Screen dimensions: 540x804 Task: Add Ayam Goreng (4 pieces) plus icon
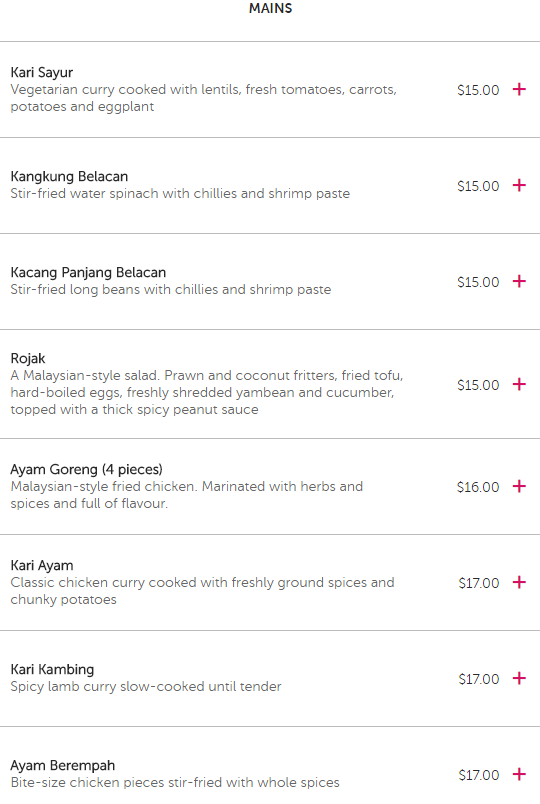click(x=519, y=486)
